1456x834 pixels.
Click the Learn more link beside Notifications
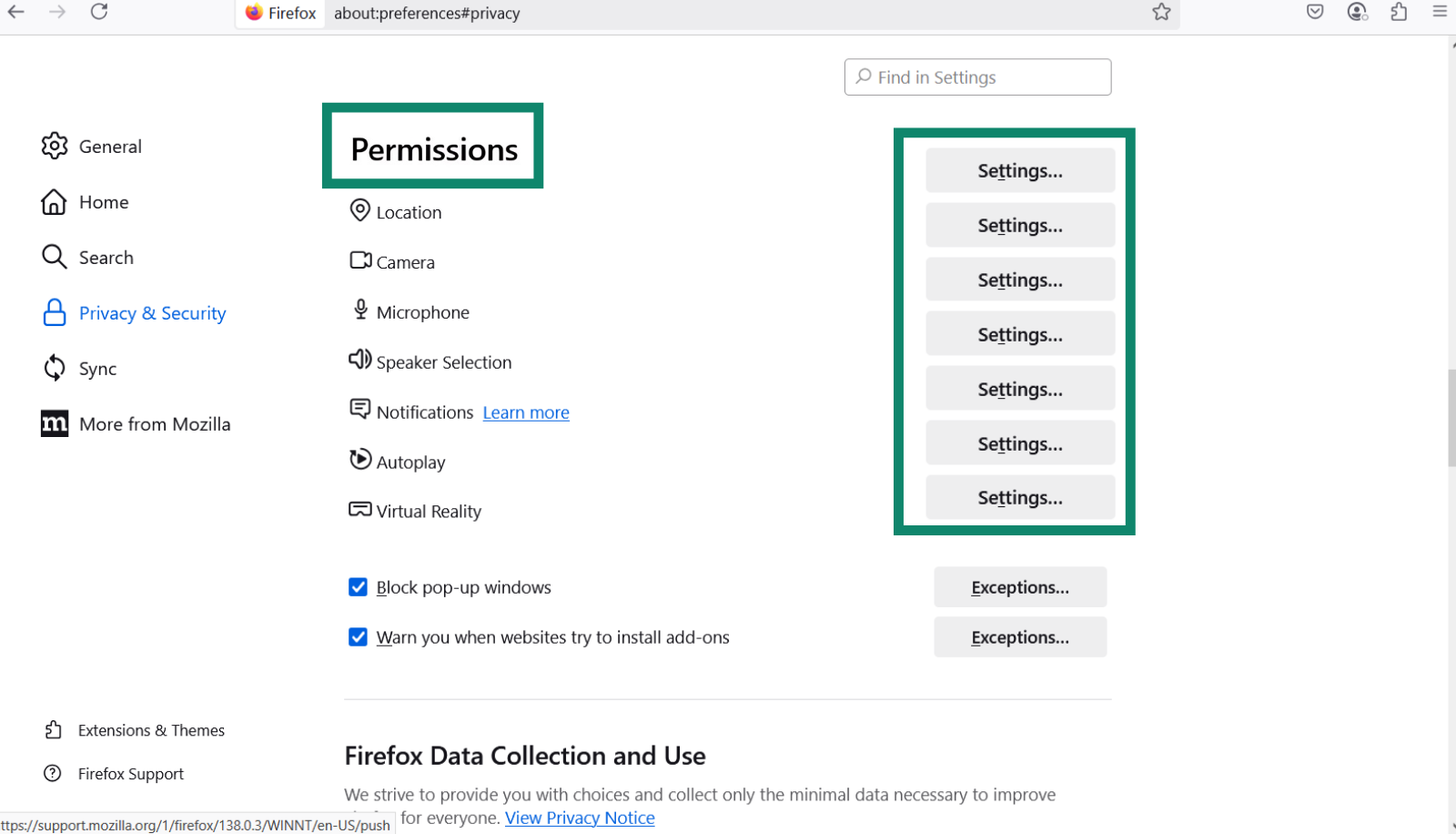point(525,412)
